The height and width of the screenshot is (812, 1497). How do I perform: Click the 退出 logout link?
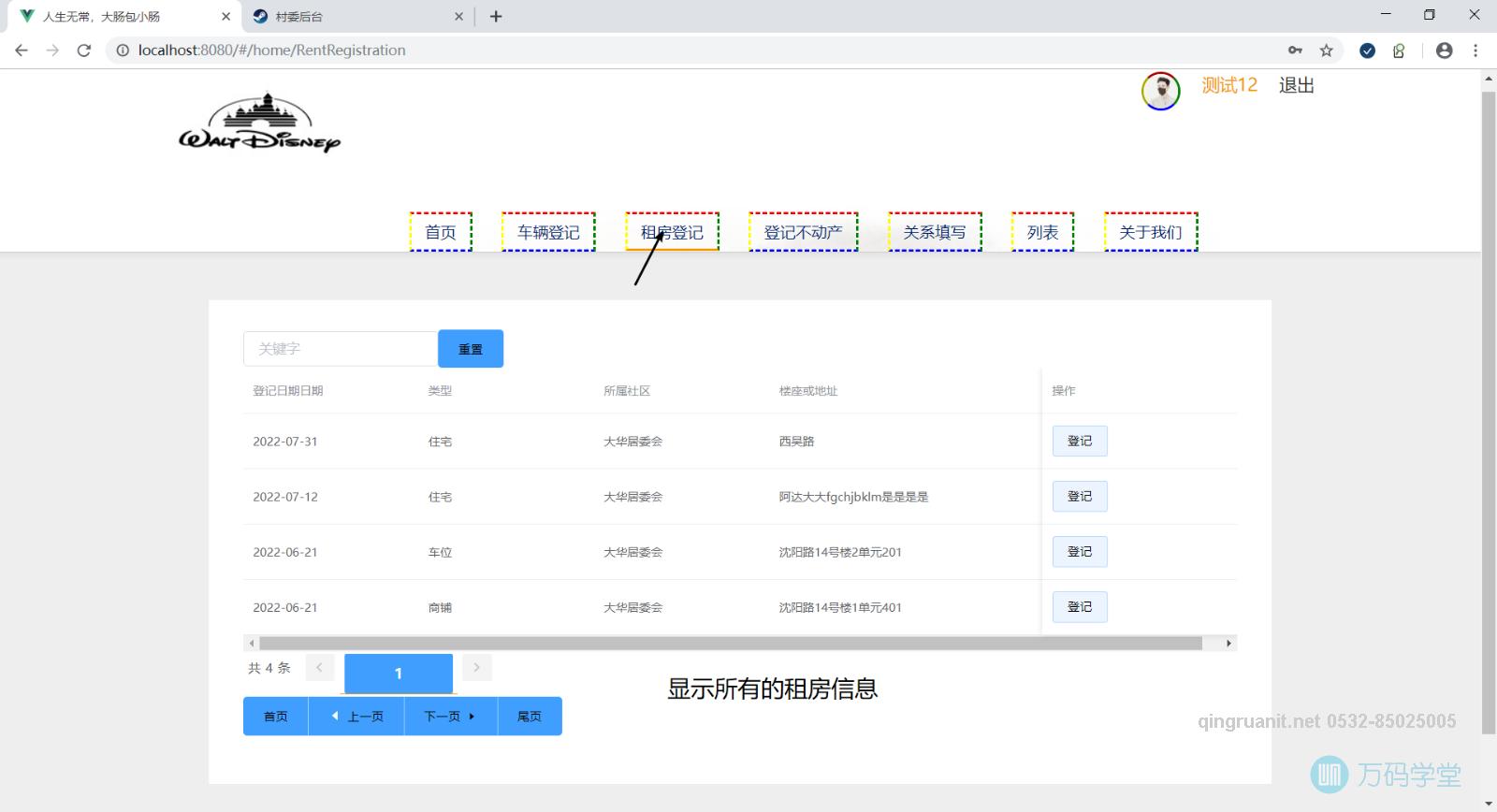[x=1296, y=85]
